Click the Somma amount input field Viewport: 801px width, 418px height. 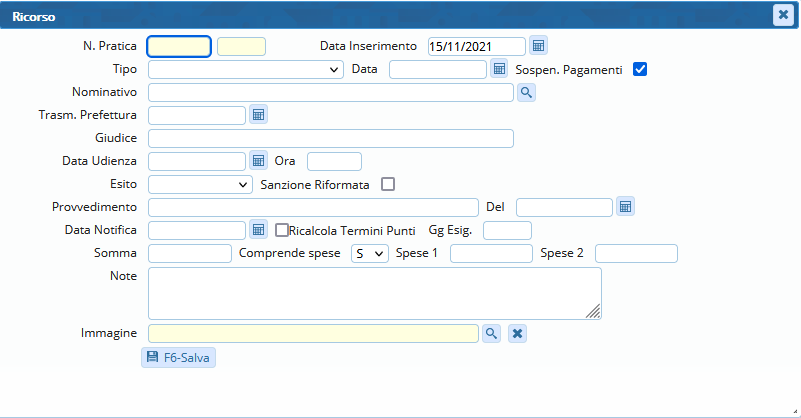click(x=189, y=254)
